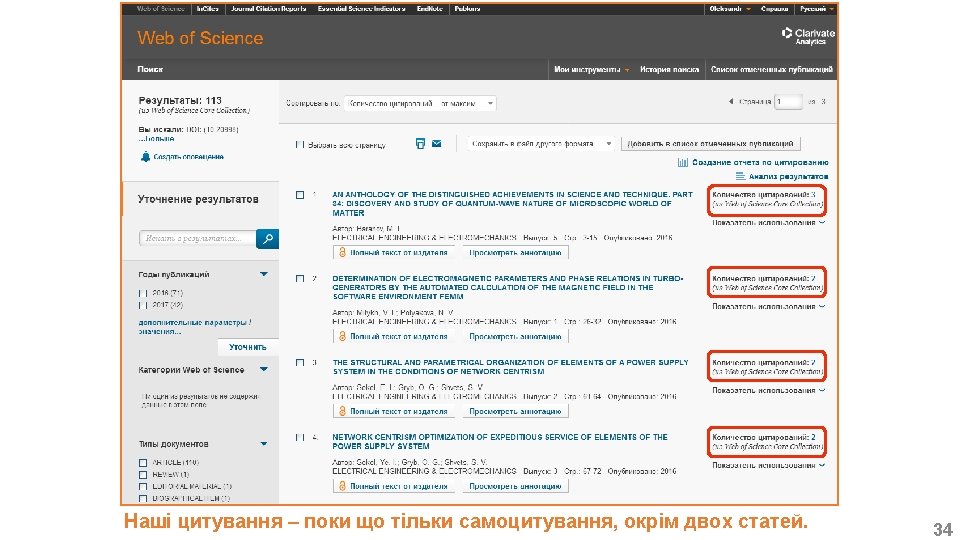
Task: Open marked list menu item
Action: (771, 70)
